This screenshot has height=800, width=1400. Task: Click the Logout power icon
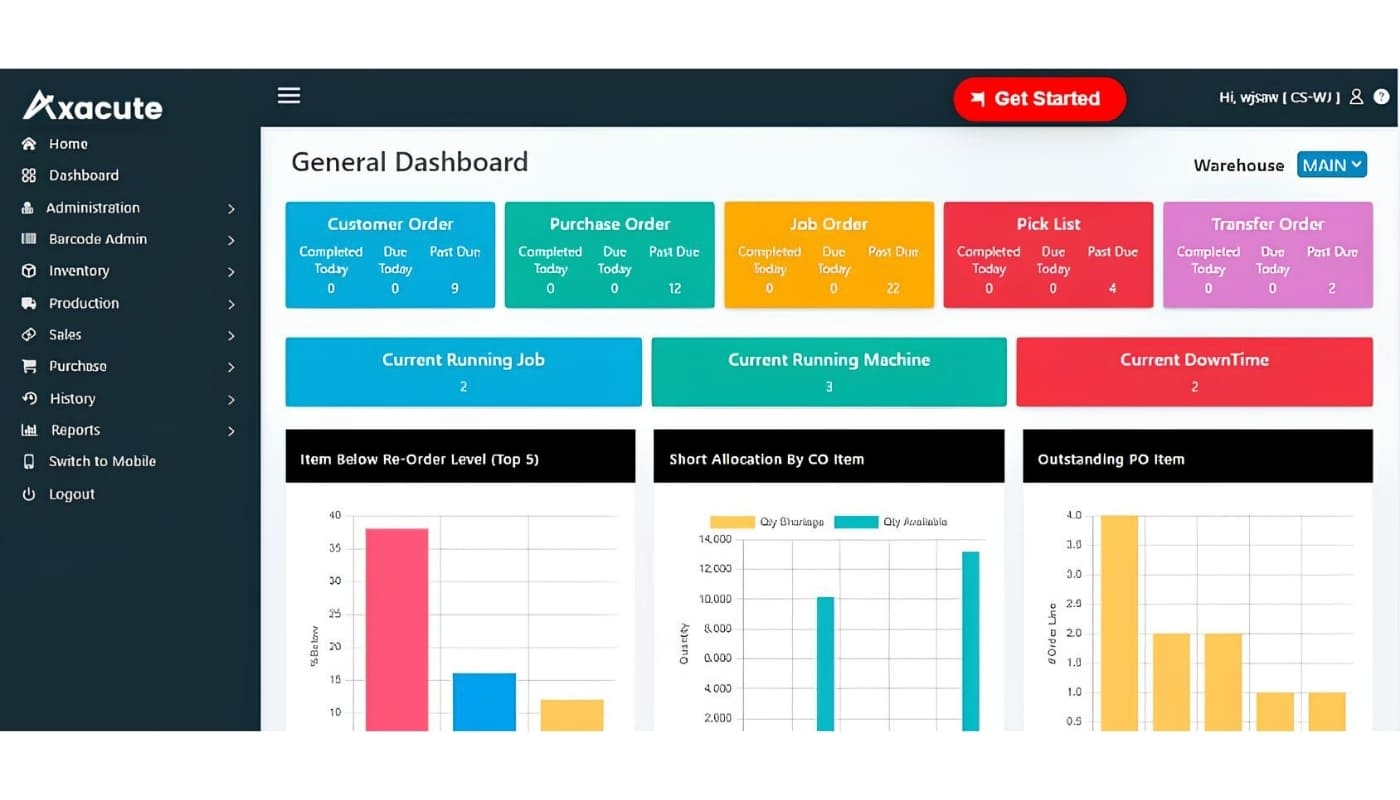pos(29,494)
